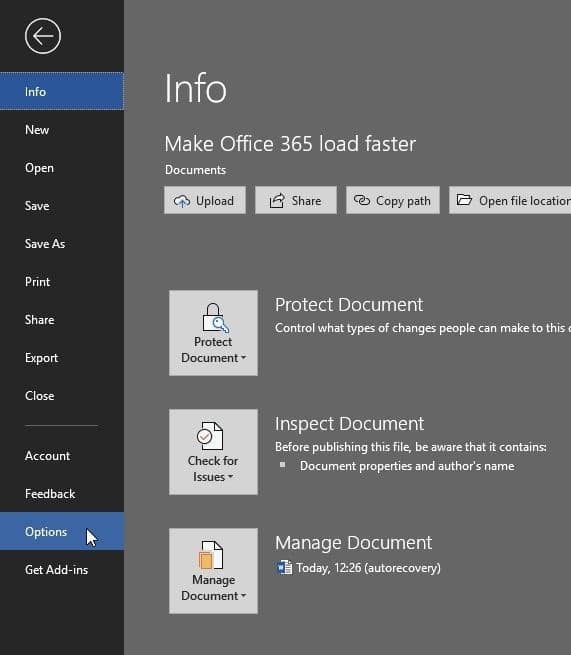Click the Today, 12:26 (autorecovery) version
Viewport: 571px width, 655px height.
pos(368,568)
